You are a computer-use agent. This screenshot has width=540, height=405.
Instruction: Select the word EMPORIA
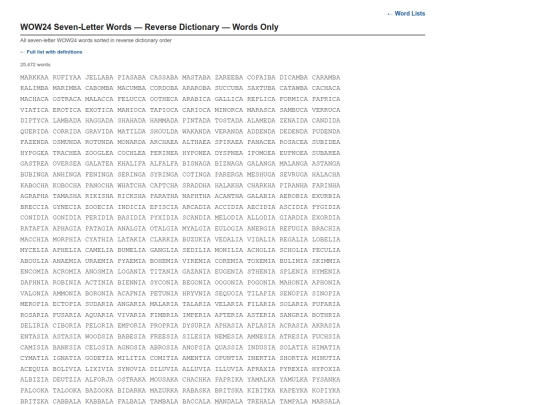[132, 326]
